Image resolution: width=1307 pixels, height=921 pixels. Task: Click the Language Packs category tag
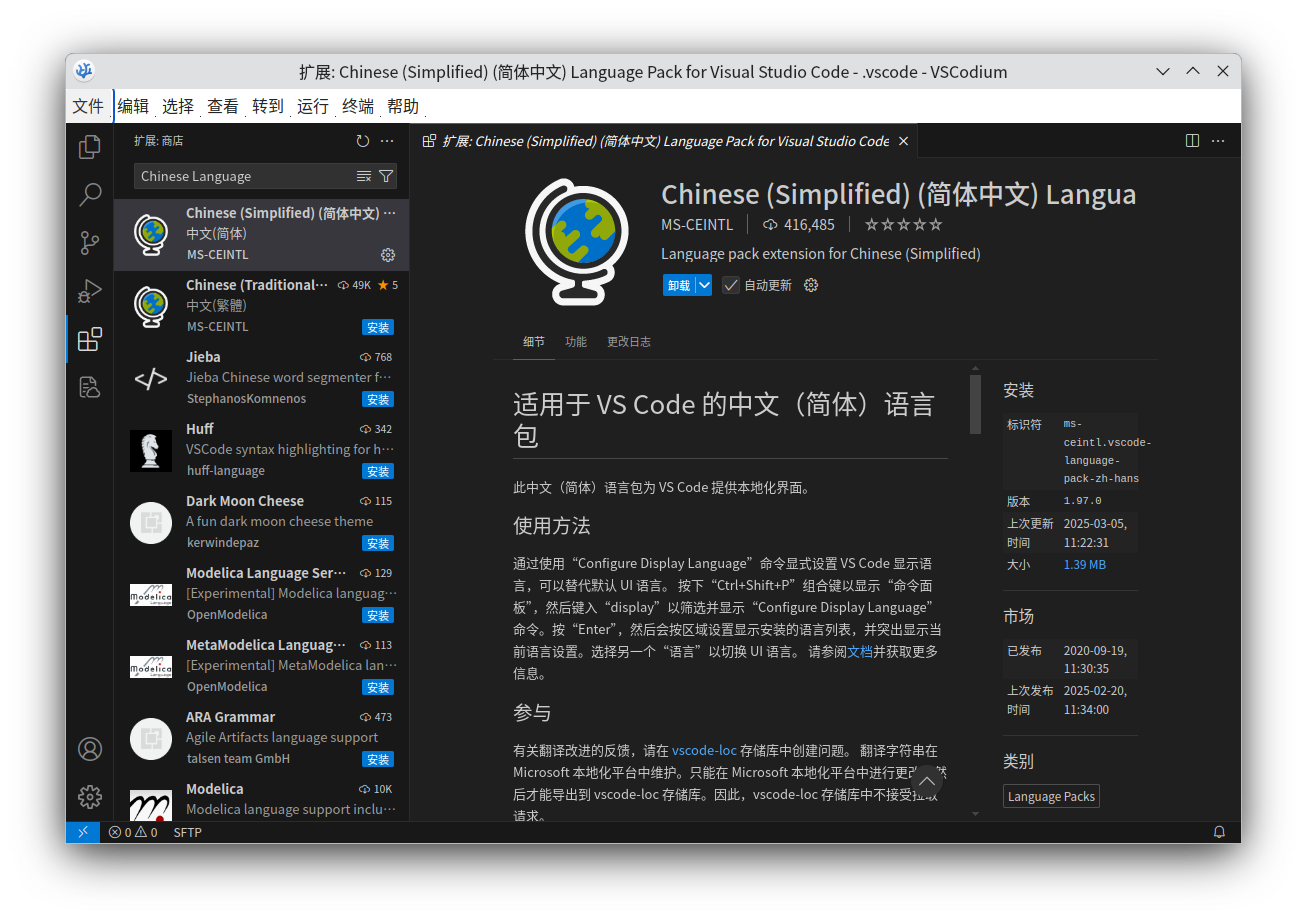[1051, 796]
